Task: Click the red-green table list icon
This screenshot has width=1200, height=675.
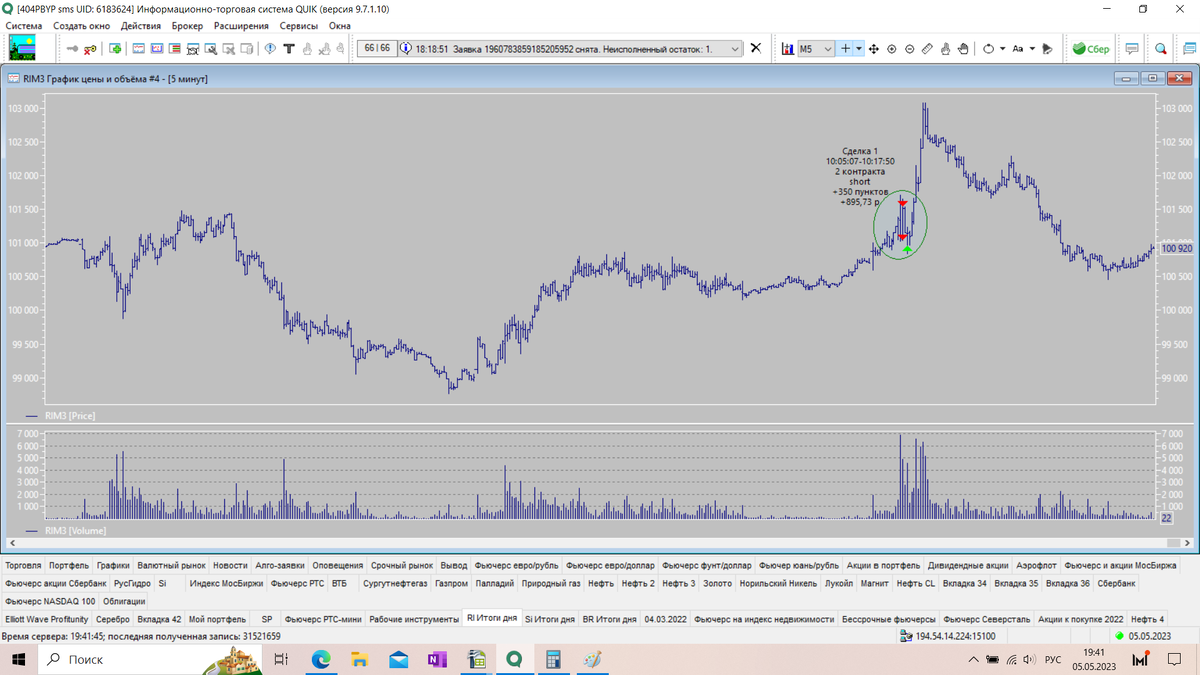Action: (x=174, y=48)
